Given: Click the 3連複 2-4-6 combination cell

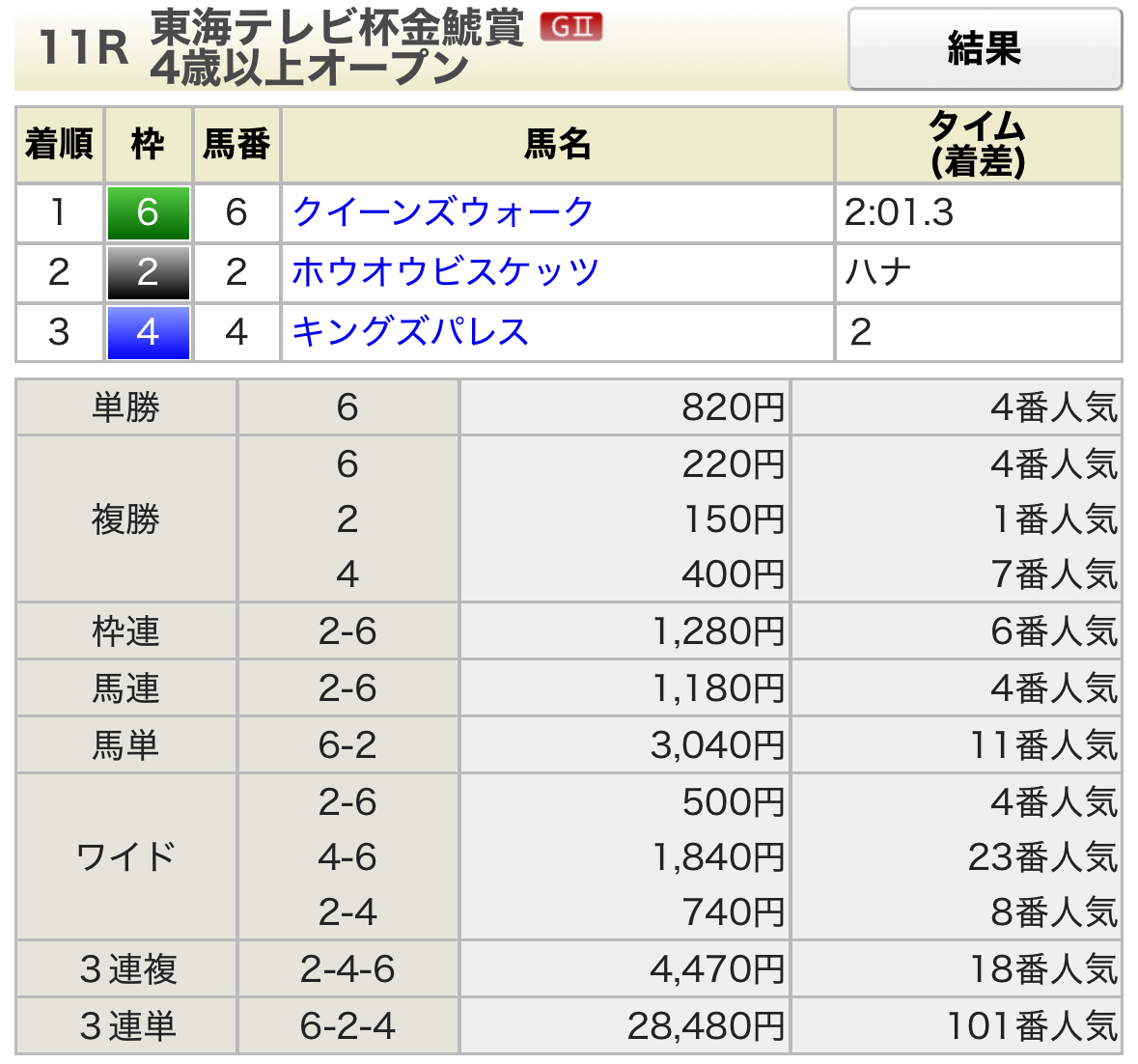Looking at the screenshot, I should pos(347,969).
